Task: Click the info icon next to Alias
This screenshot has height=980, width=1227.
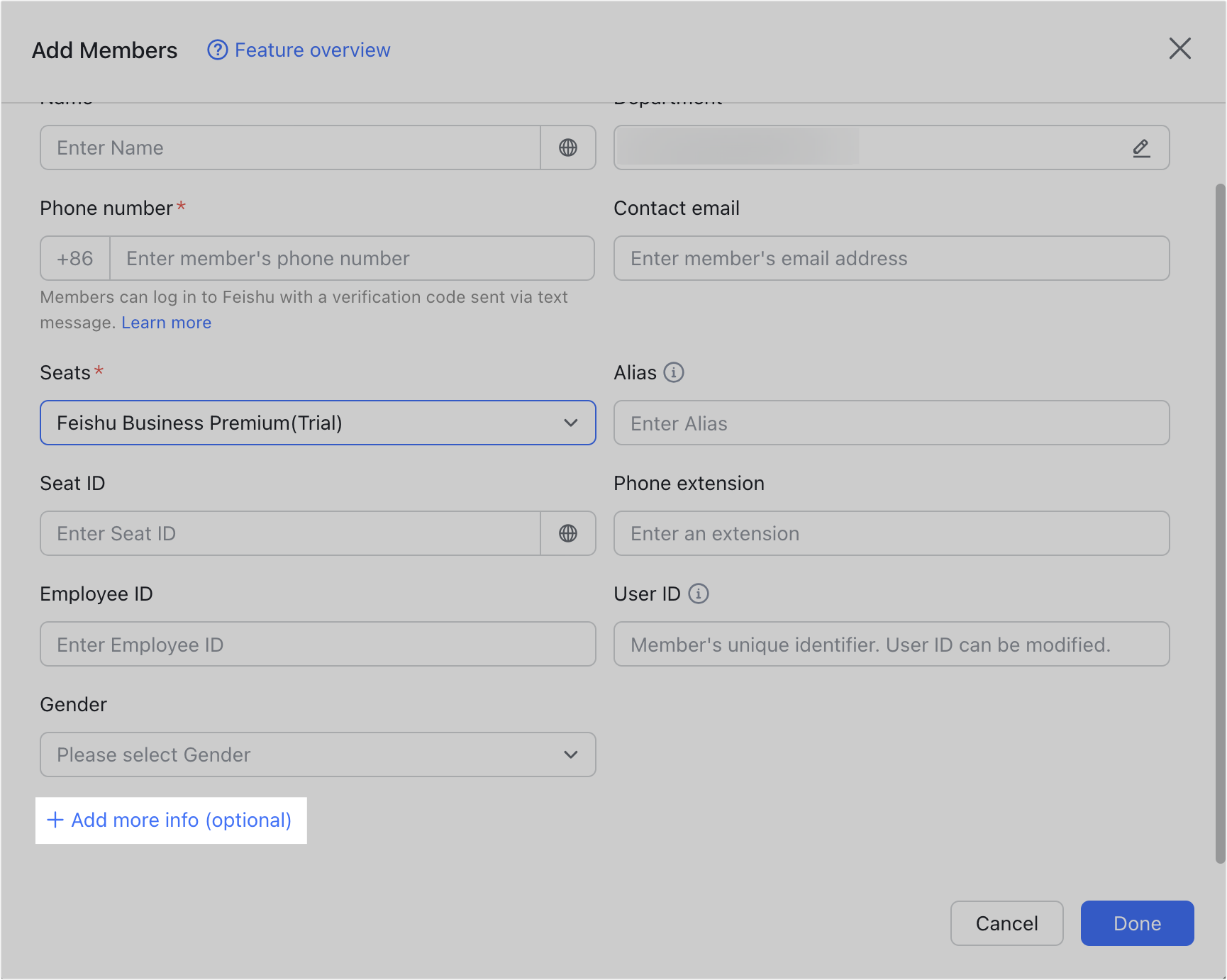Action: pos(674,372)
